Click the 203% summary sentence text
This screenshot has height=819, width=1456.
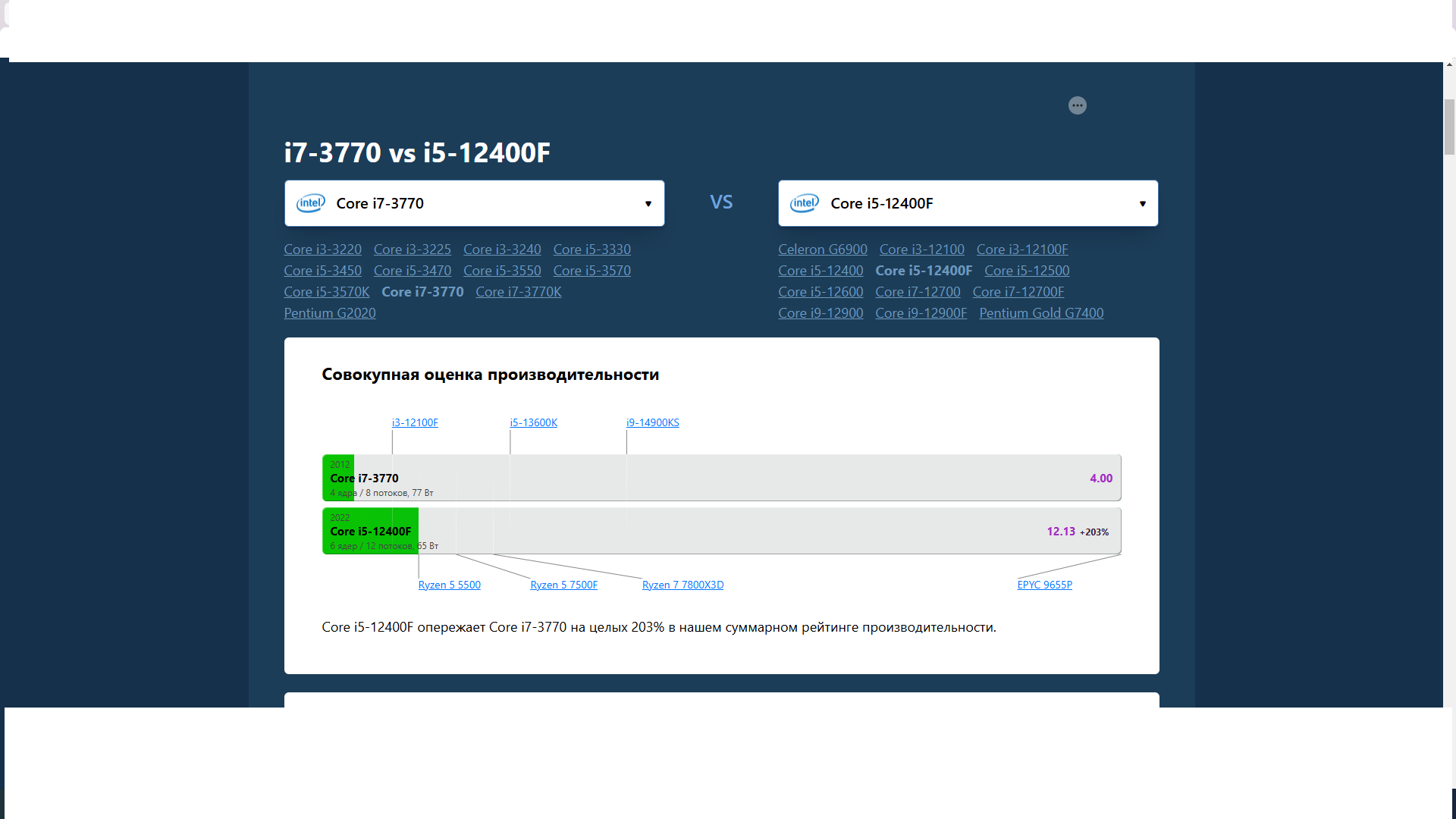658,627
